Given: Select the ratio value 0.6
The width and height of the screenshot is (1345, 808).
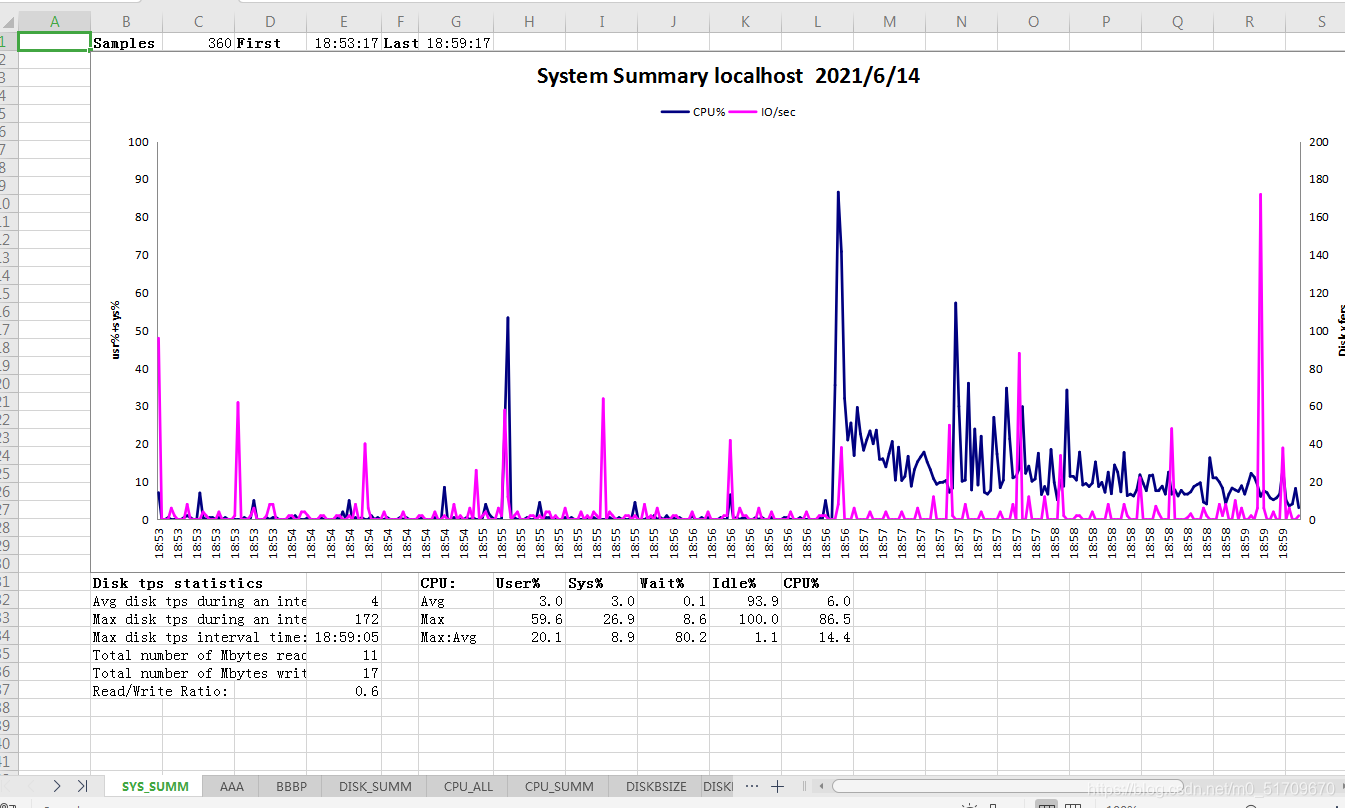Looking at the screenshot, I should (344, 691).
